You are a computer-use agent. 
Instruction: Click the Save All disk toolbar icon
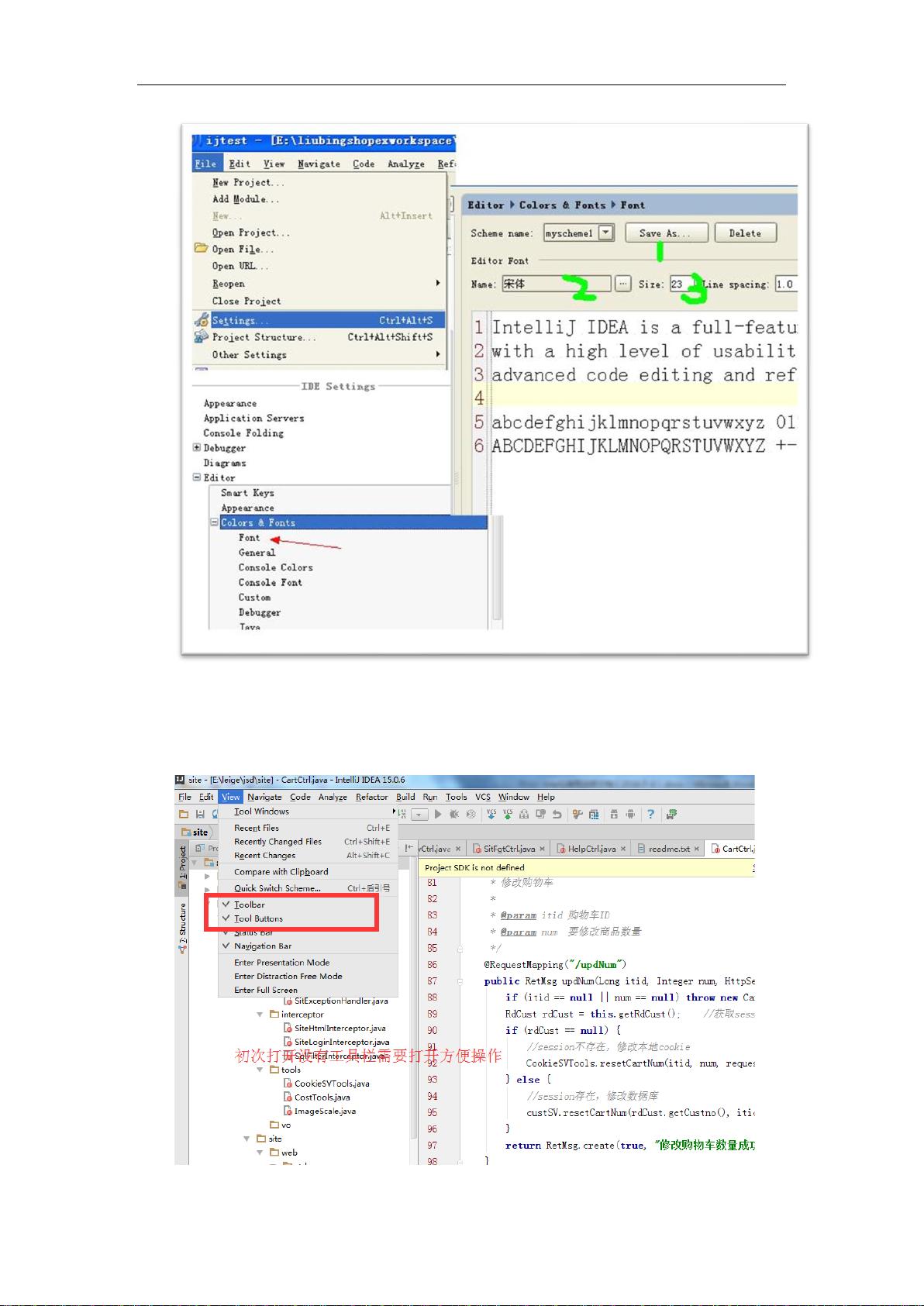coord(200,814)
